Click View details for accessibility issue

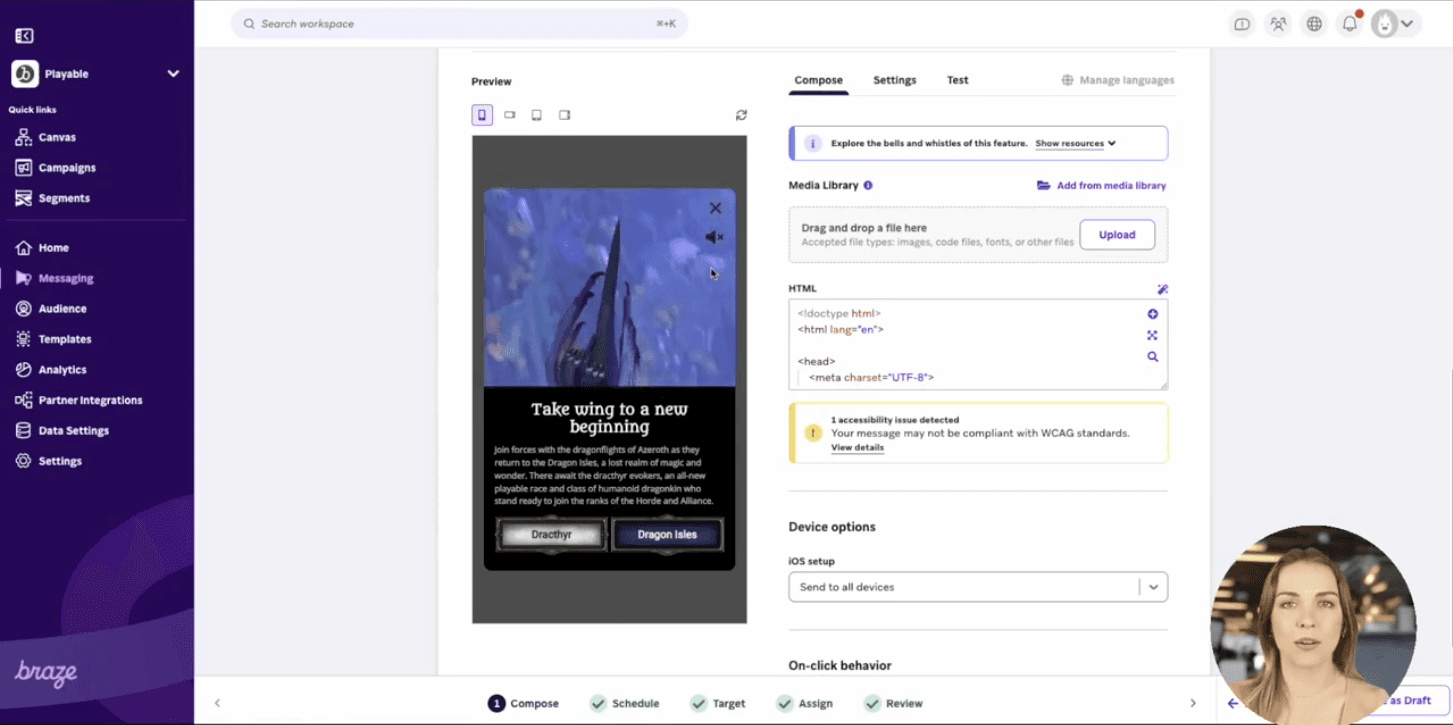tap(857, 448)
